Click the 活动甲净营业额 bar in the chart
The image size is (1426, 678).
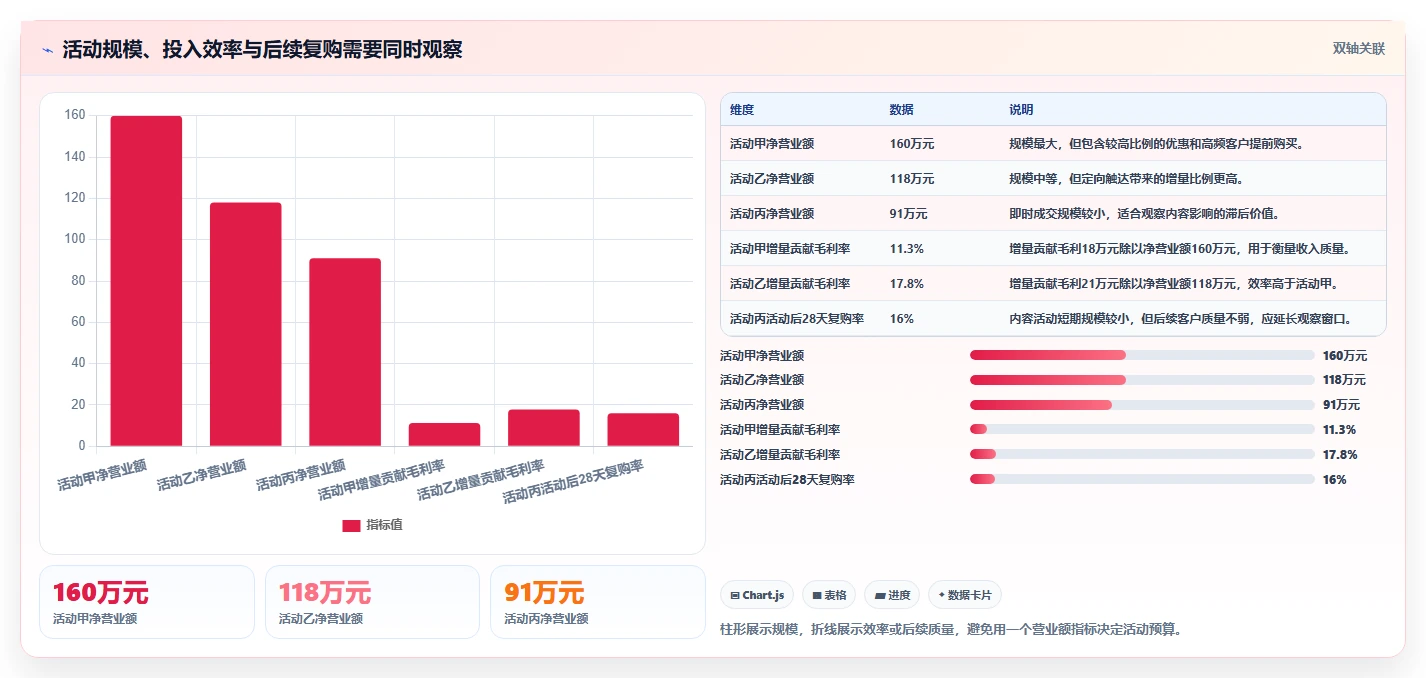(146, 281)
